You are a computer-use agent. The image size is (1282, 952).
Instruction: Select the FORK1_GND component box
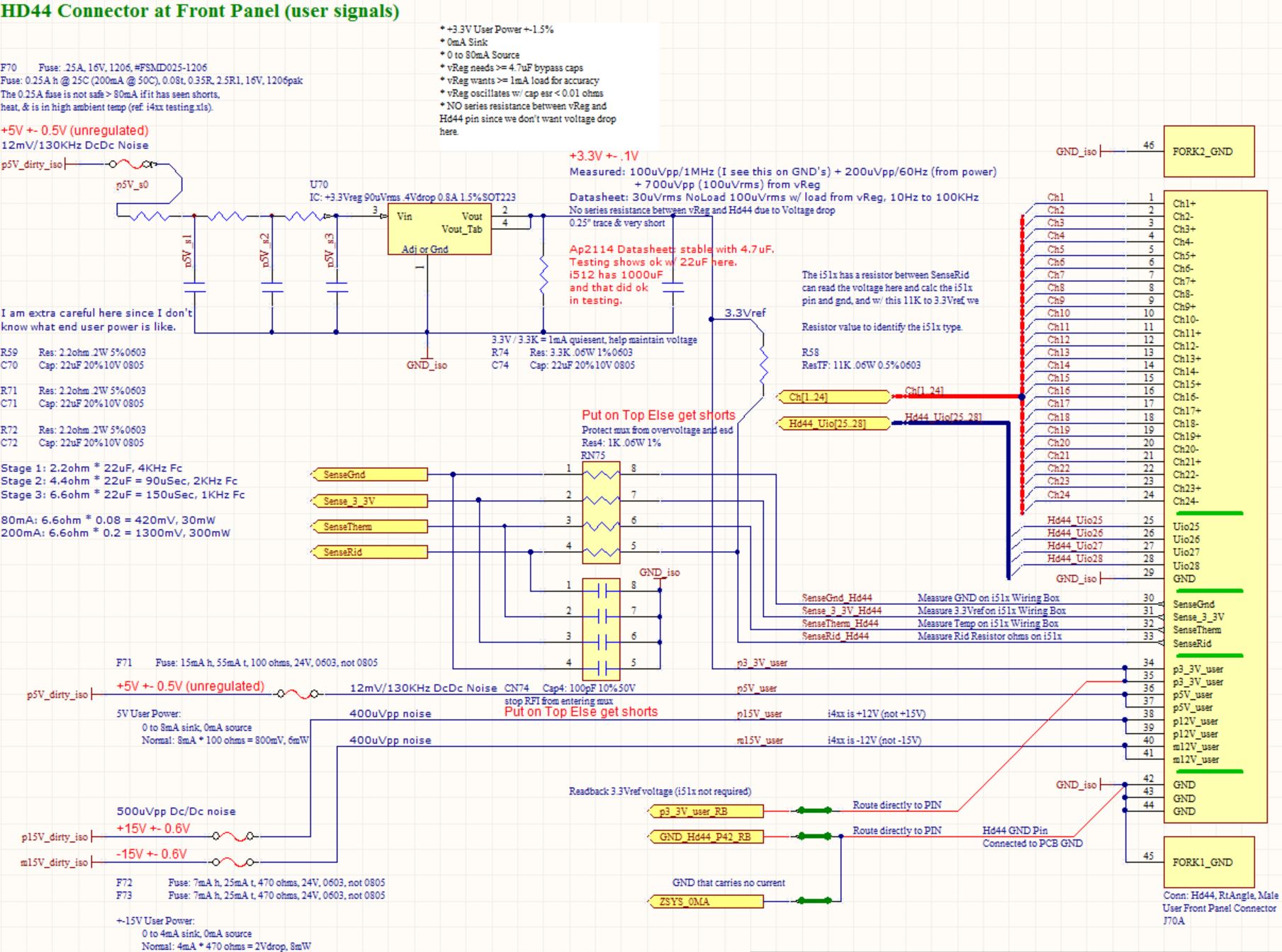[1208, 862]
